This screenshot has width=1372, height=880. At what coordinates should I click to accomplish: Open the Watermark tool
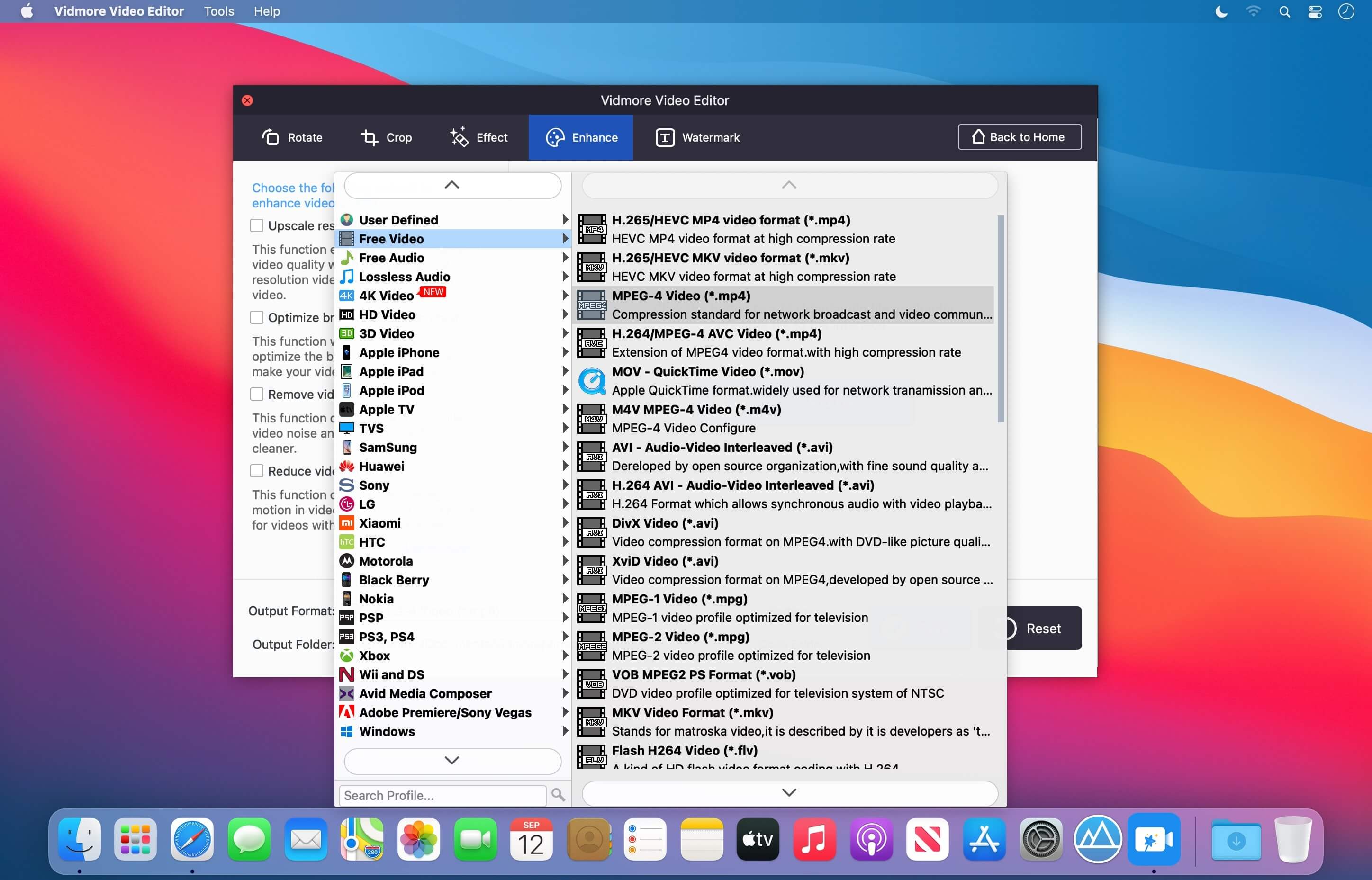click(x=697, y=137)
